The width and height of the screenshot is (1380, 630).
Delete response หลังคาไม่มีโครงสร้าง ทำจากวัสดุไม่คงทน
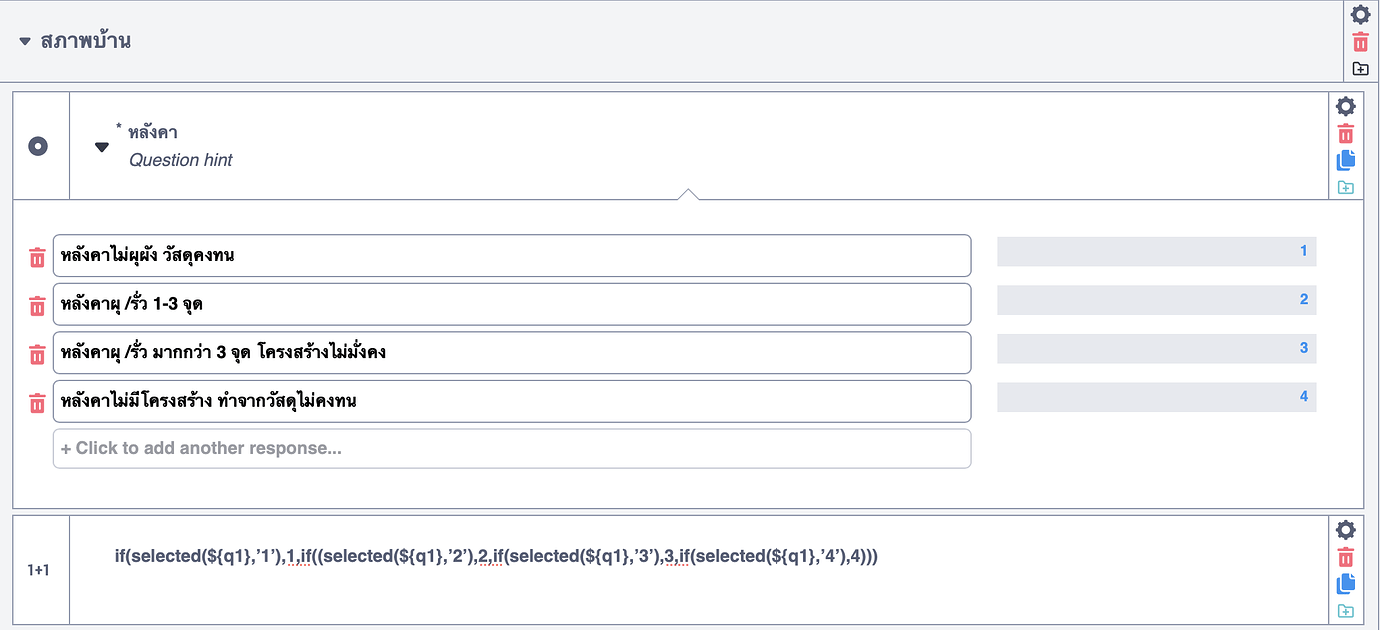pyautogui.click(x=37, y=401)
